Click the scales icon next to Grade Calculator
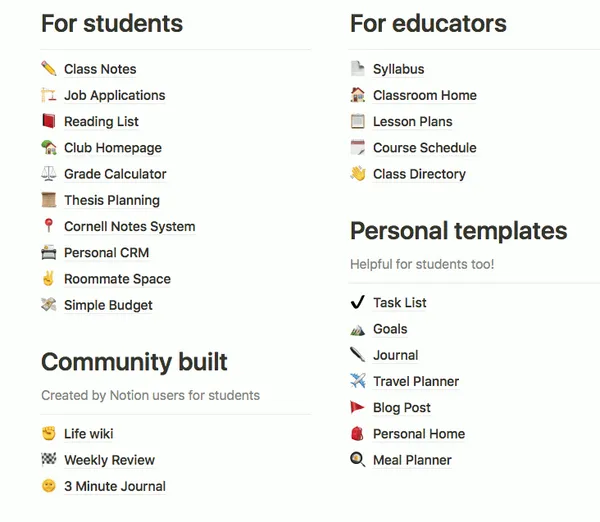The image size is (600, 522). click(49, 173)
